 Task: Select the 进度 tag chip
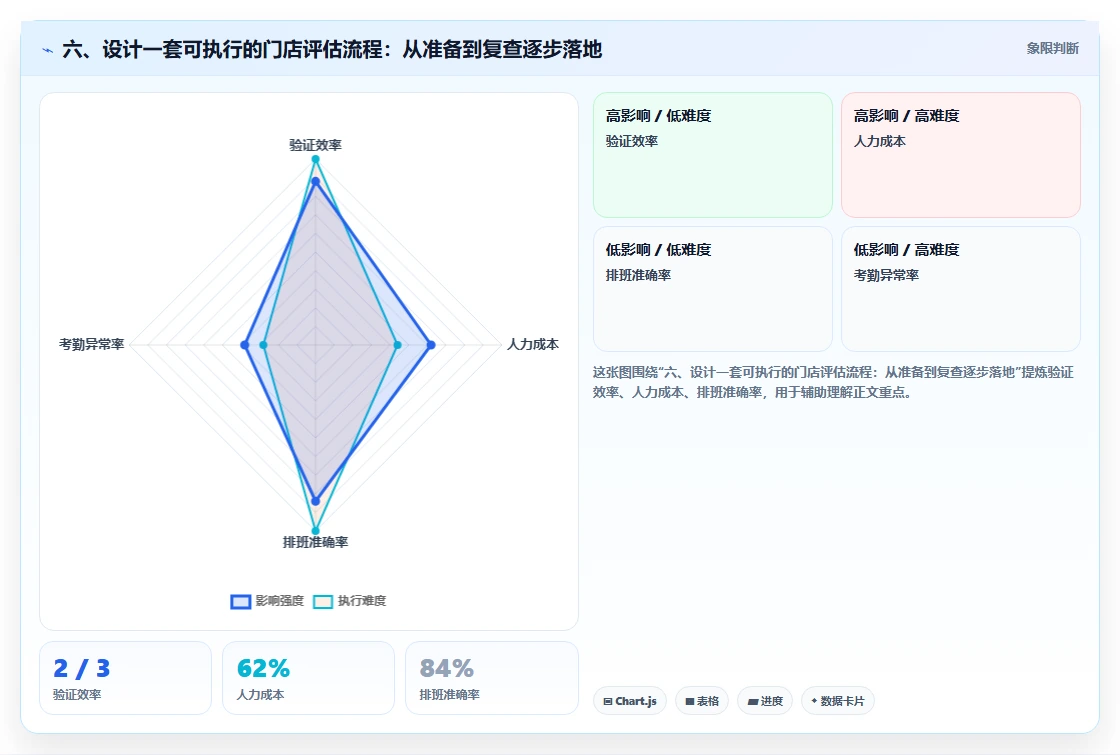pyautogui.click(x=765, y=701)
